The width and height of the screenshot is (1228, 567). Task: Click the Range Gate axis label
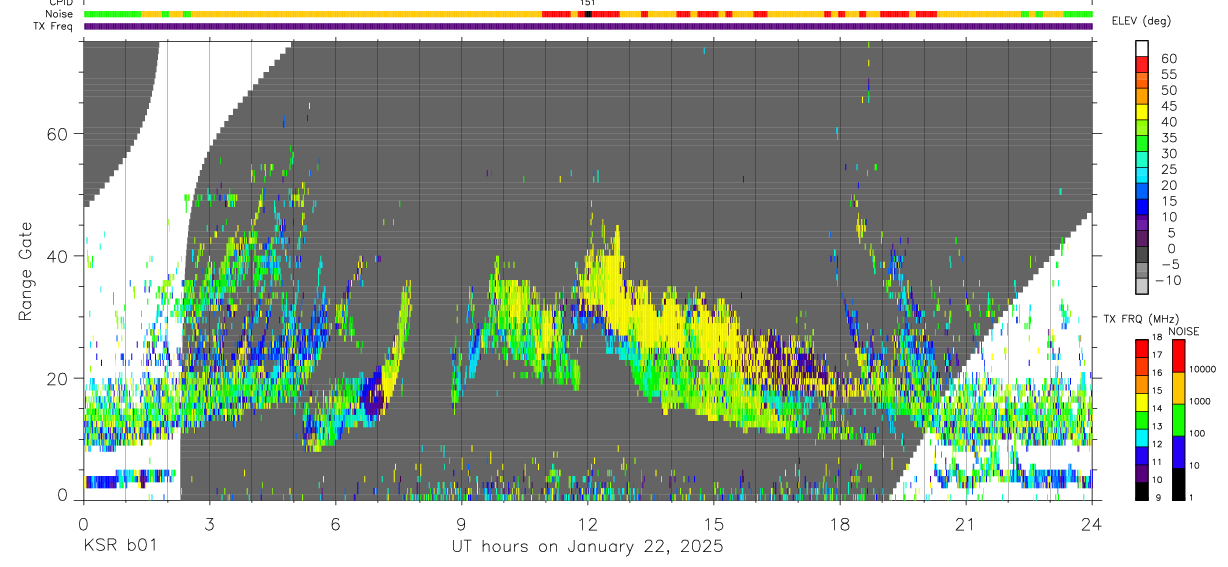tap(27, 272)
